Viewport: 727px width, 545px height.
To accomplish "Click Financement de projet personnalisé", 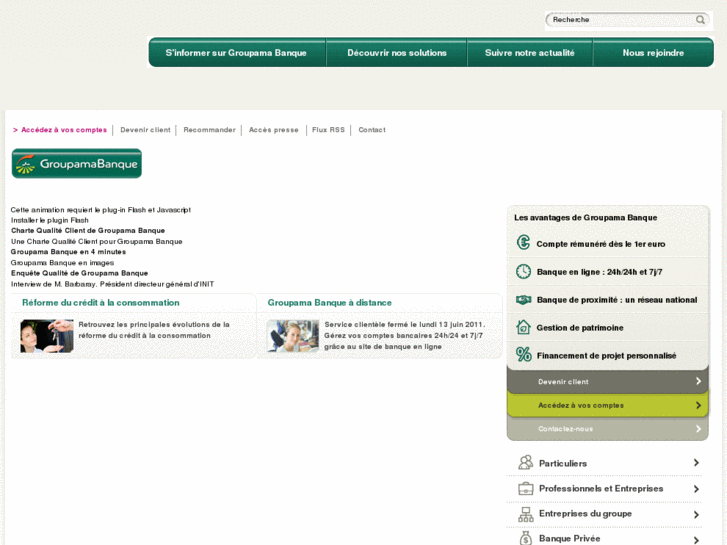I will pyautogui.click(x=606, y=355).
